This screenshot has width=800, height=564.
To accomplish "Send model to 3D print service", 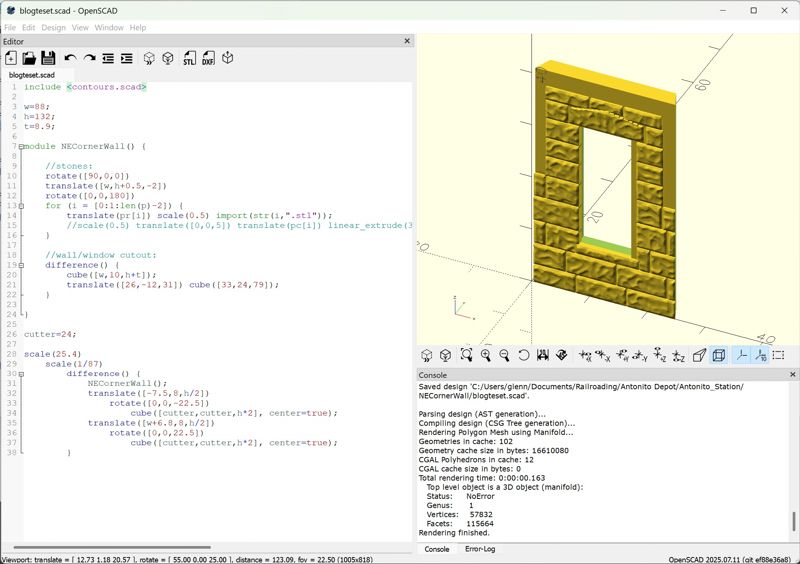I will pyautogui.click(x=228, y=58).
